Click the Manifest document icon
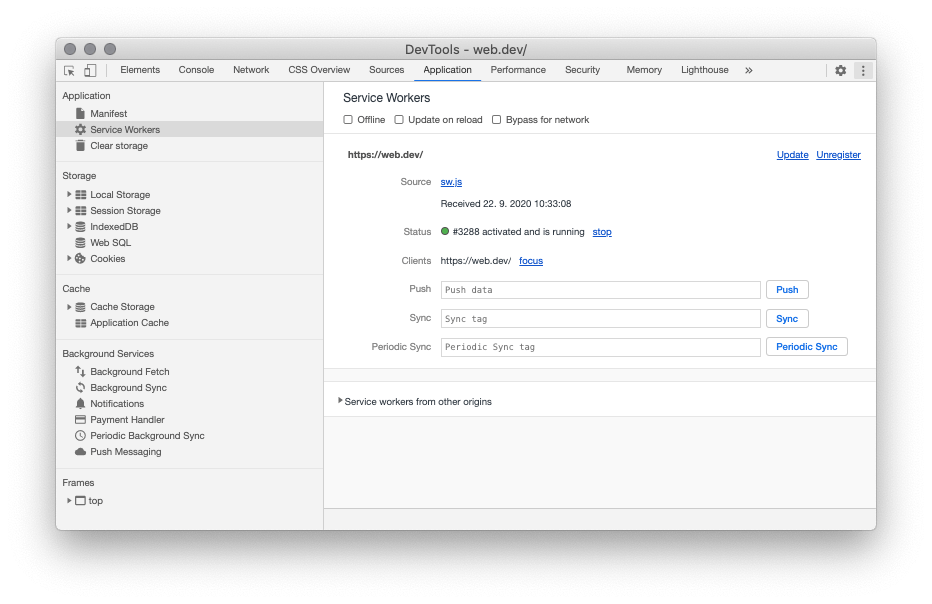Viewport: 932px width, 604px height. point(80,113)
